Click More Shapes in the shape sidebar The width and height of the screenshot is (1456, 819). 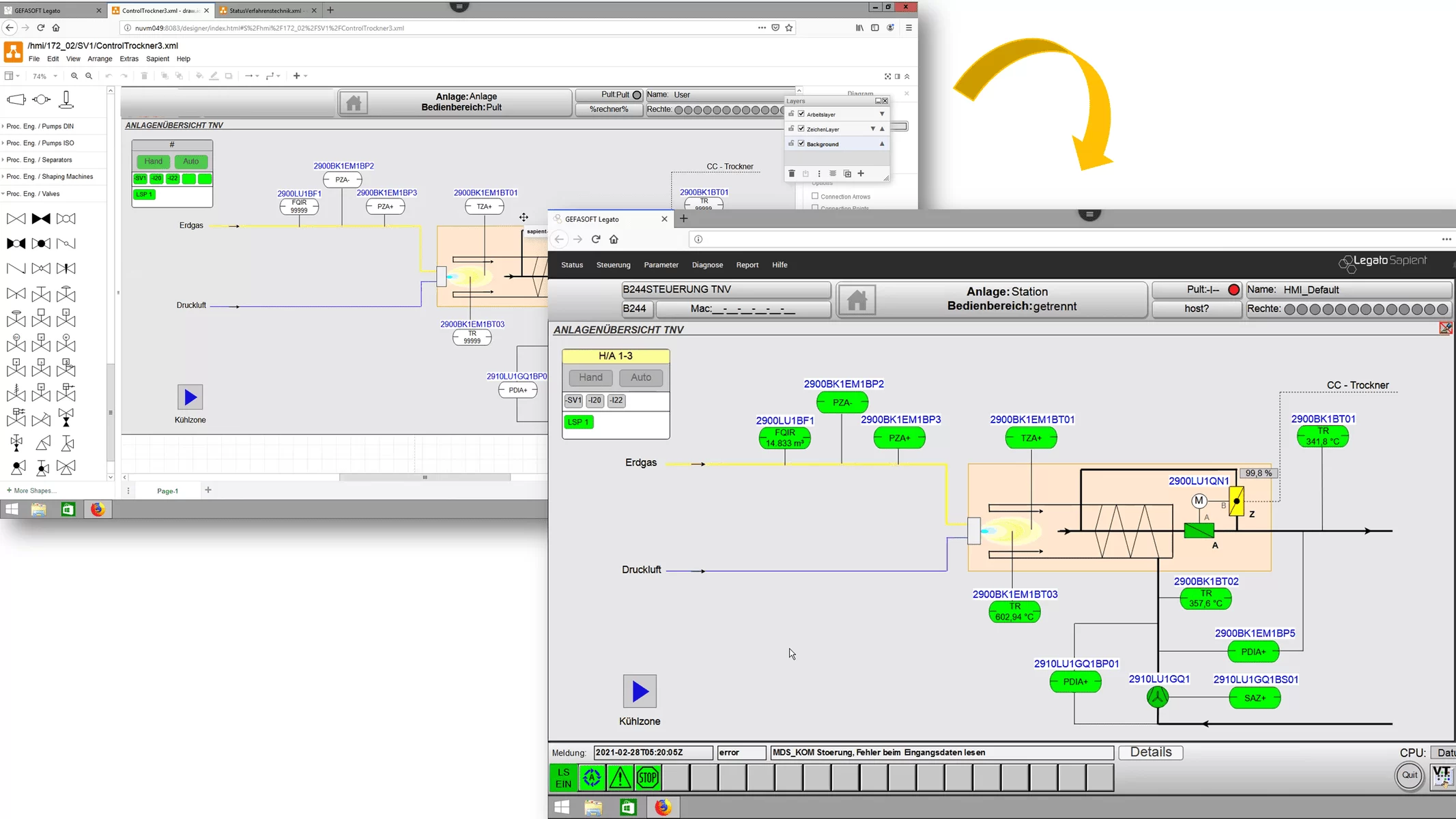[x=31, y=491]
